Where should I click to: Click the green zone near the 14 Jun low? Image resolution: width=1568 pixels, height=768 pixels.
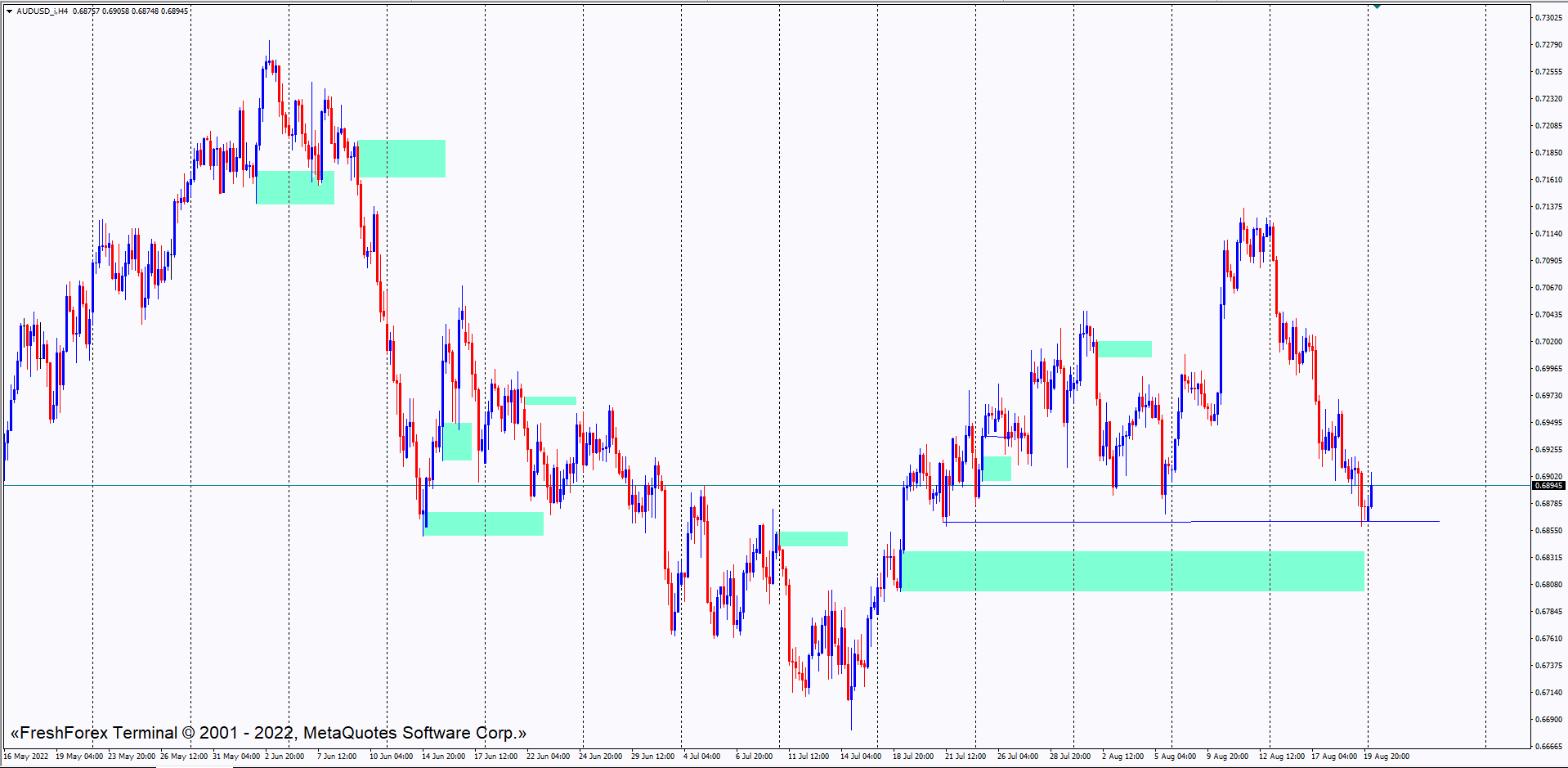(484, 523)
